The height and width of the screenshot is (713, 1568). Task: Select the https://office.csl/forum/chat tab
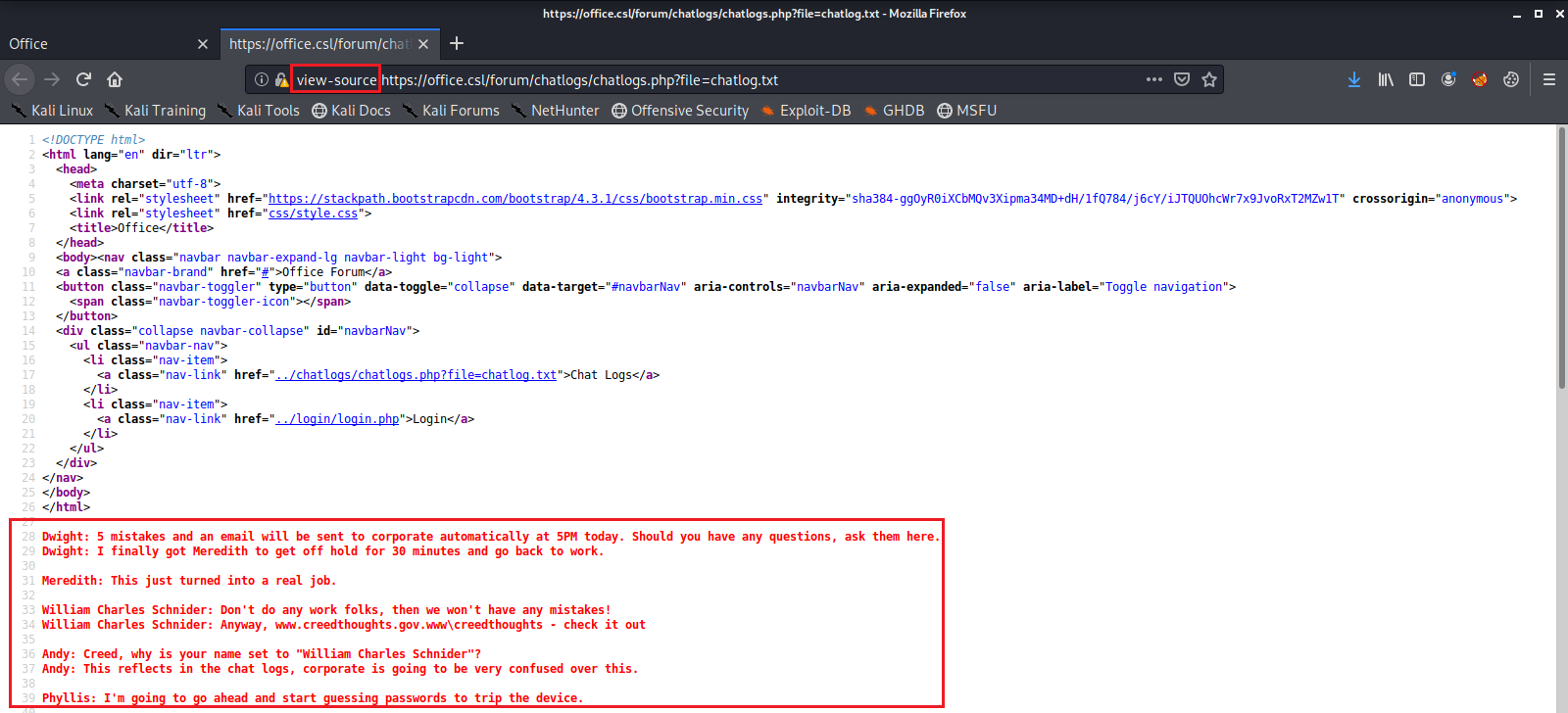point(329,44)
